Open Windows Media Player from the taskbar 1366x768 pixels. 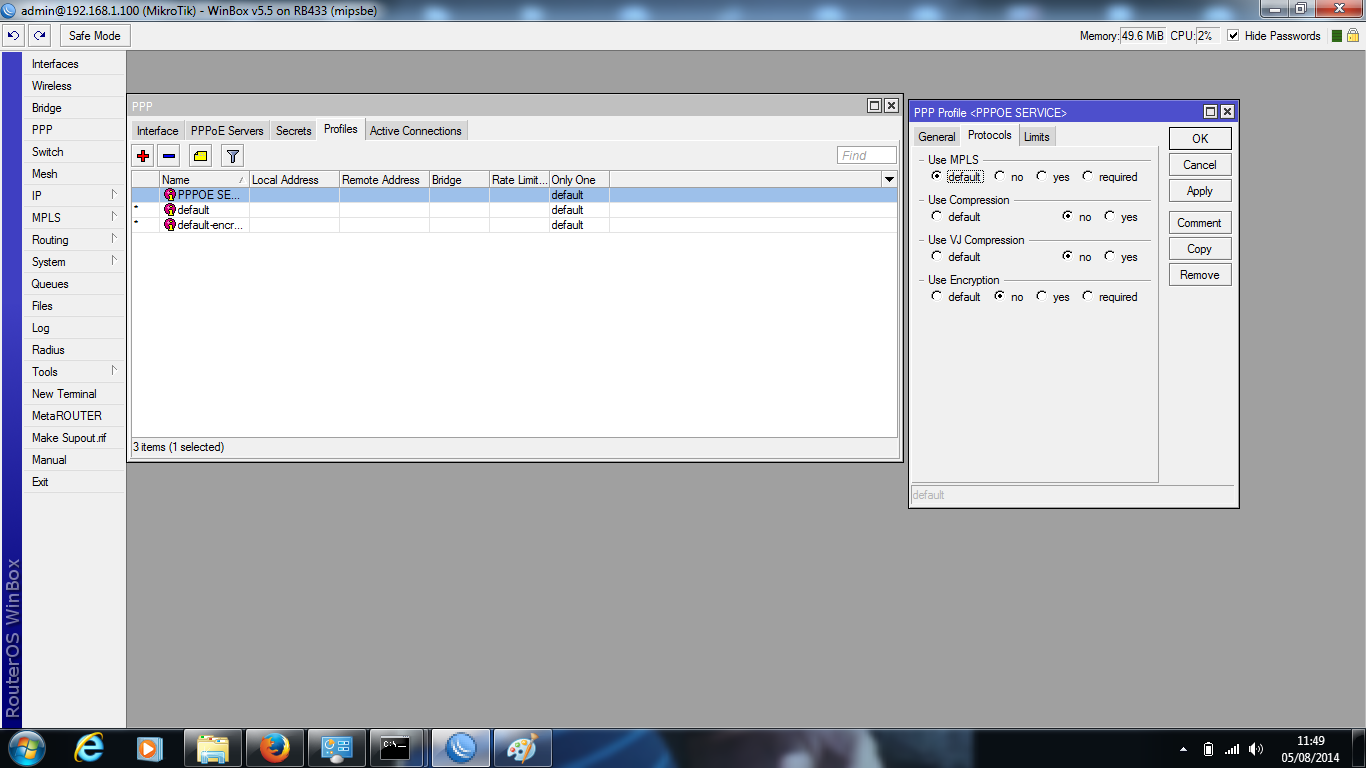point(148,748)
